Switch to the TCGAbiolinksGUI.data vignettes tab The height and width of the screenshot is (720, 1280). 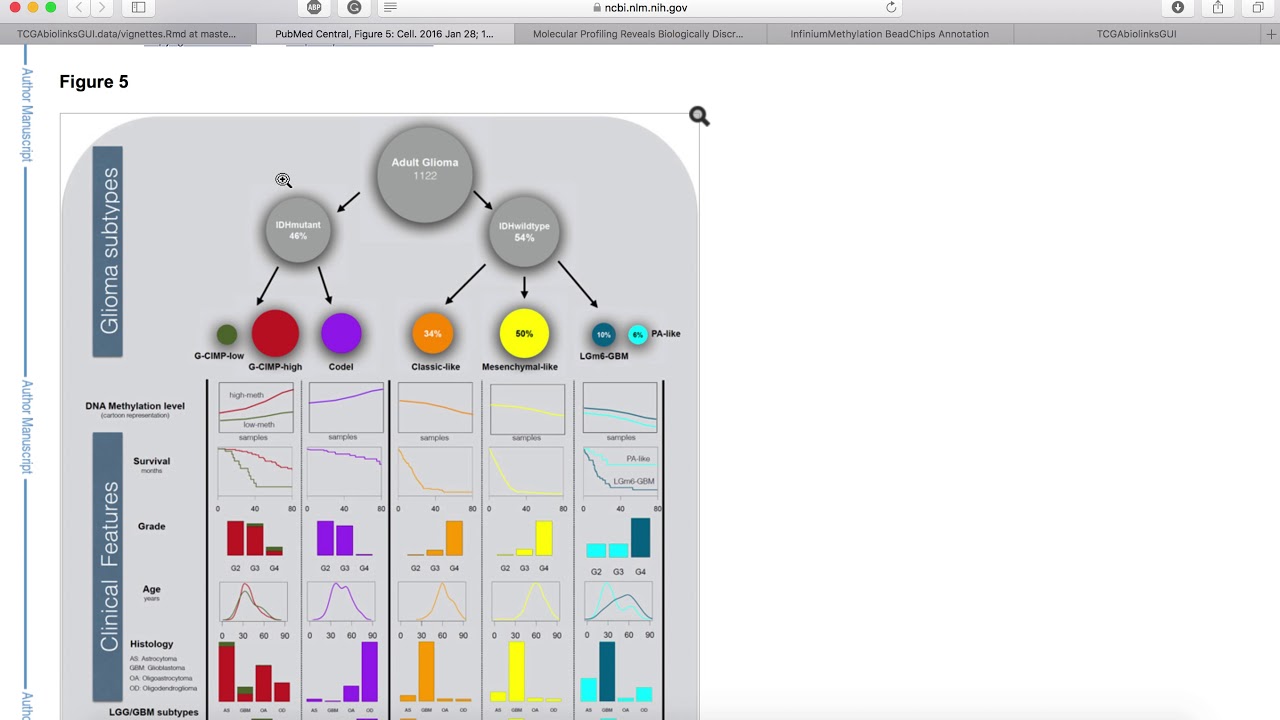(x=127, y=34)
